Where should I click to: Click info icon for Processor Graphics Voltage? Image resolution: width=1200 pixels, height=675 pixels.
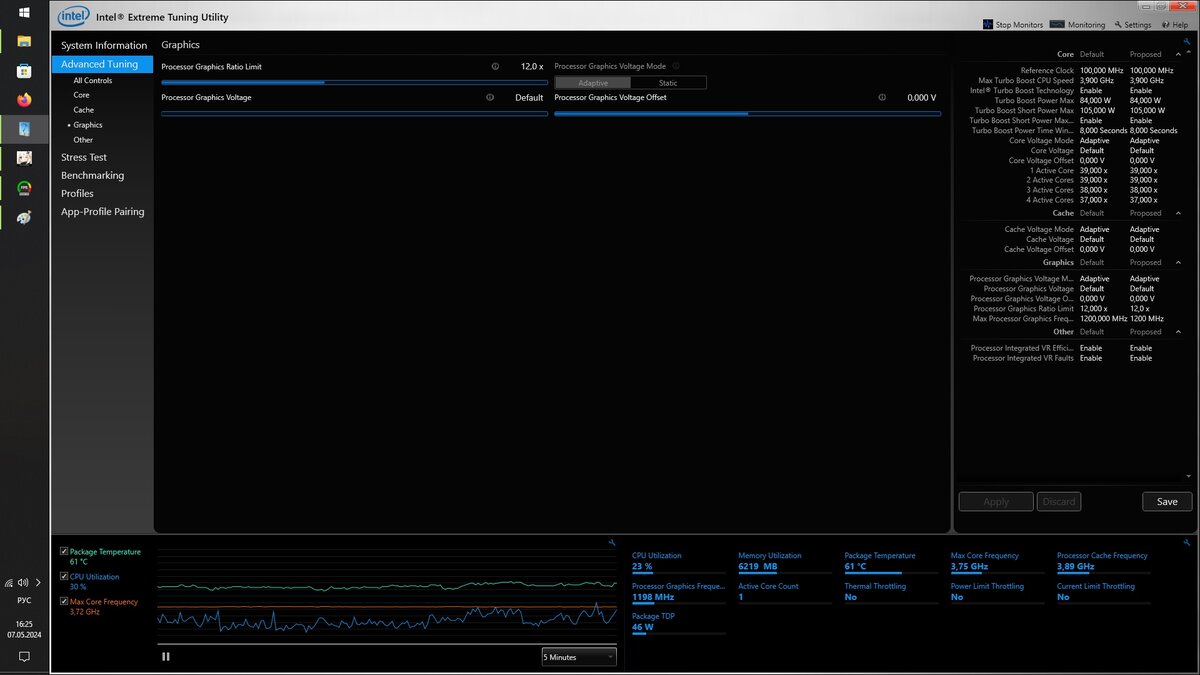pyautogui.click(x=490, y=97)
